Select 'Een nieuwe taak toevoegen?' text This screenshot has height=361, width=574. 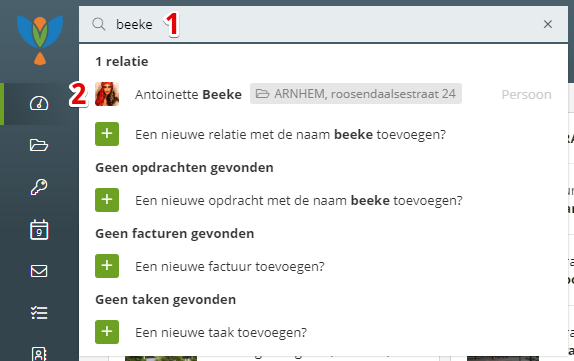[221, 332]
